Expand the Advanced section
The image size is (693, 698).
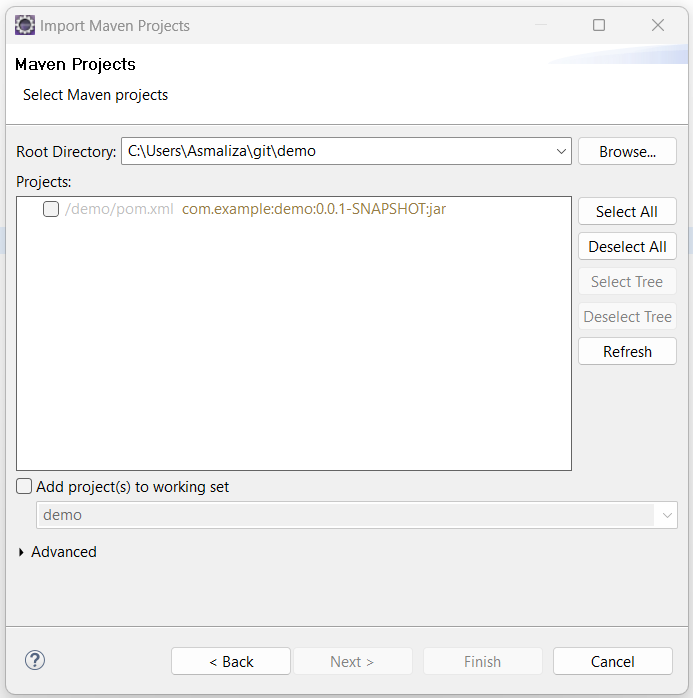click(22, 552)
